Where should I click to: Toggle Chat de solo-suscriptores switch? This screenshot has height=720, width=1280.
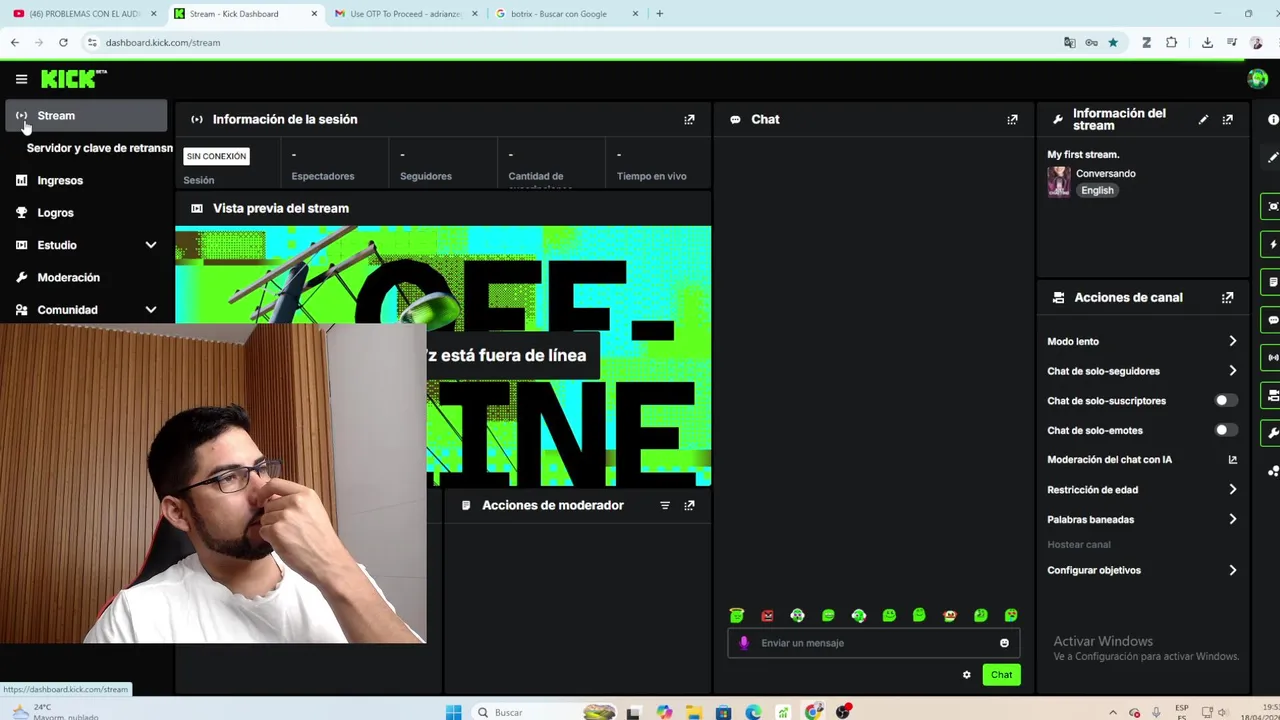pos(1225,400)
